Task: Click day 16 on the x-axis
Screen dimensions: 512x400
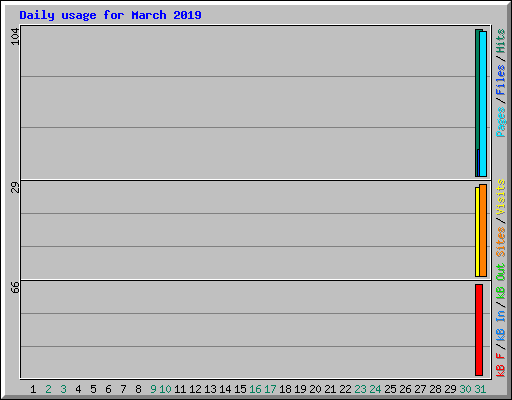Action: [x=255, y=389]
